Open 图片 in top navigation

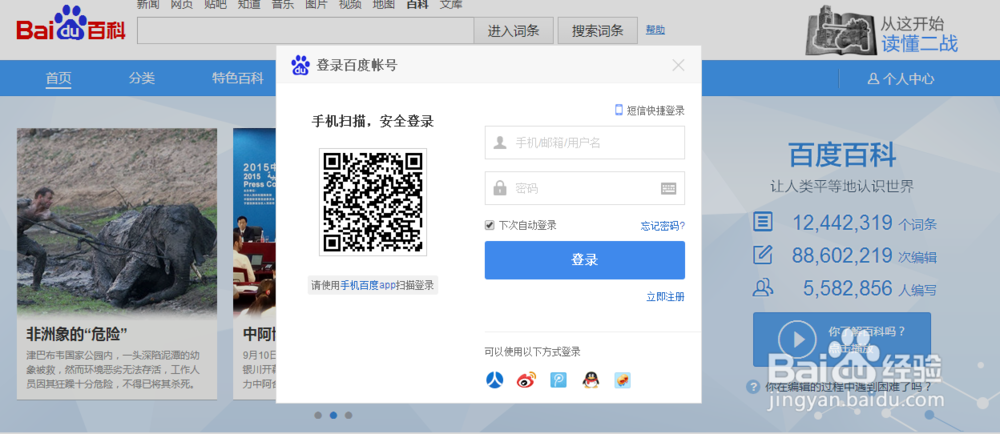tap(317, 4)
